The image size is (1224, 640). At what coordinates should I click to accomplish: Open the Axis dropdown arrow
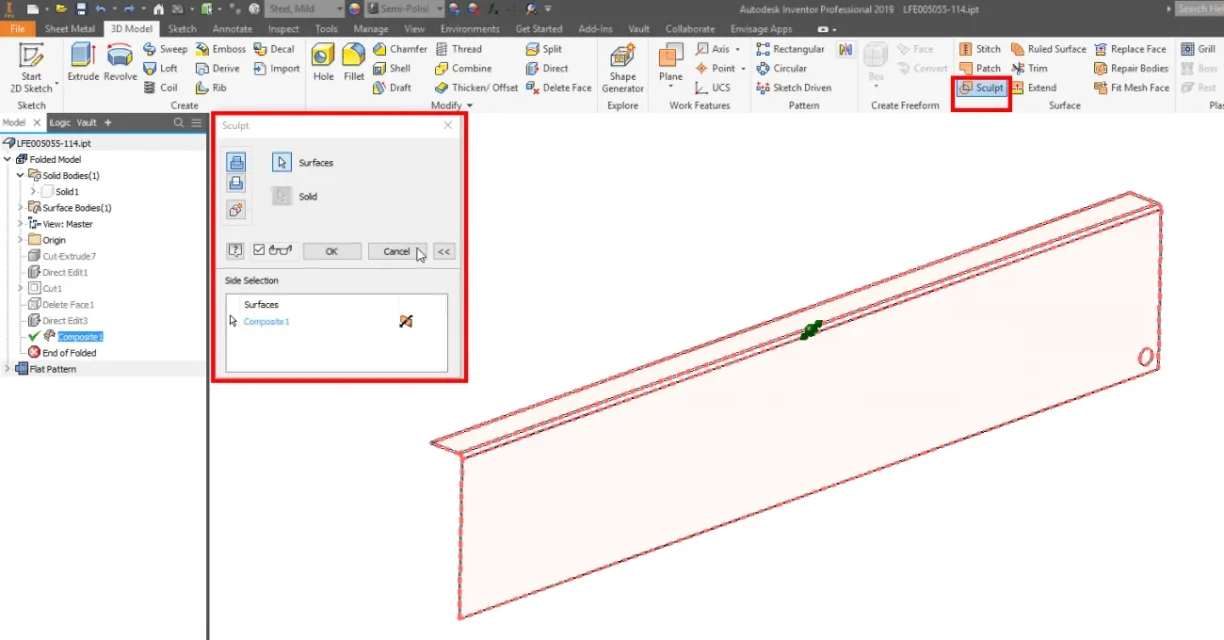[x=737, y=49]
